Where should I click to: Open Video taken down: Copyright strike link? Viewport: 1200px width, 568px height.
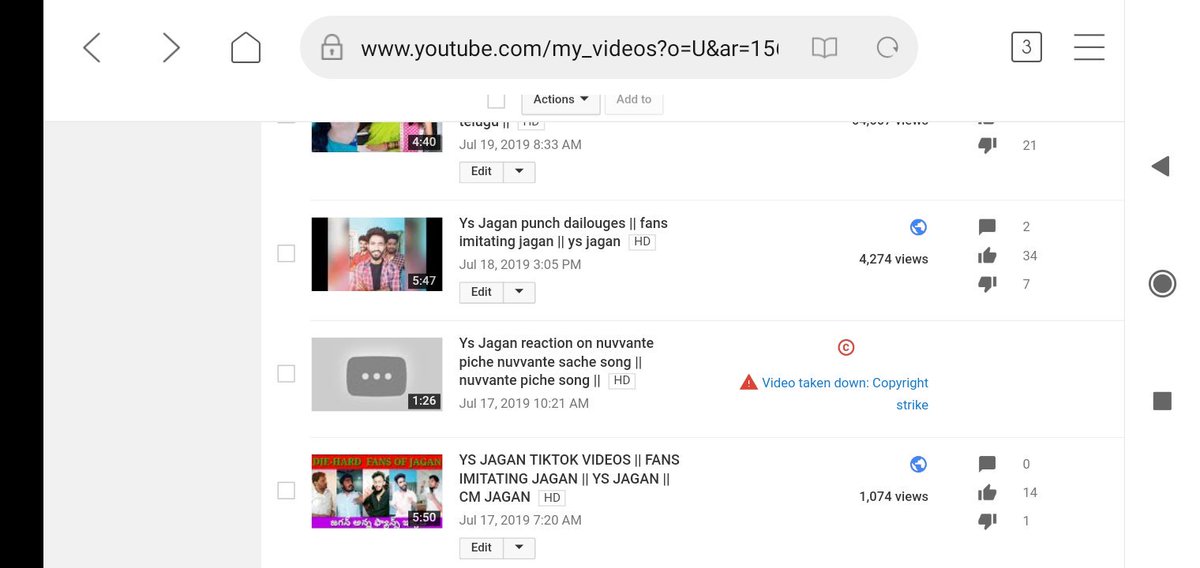pyautogui.click(x=845, y=393)
